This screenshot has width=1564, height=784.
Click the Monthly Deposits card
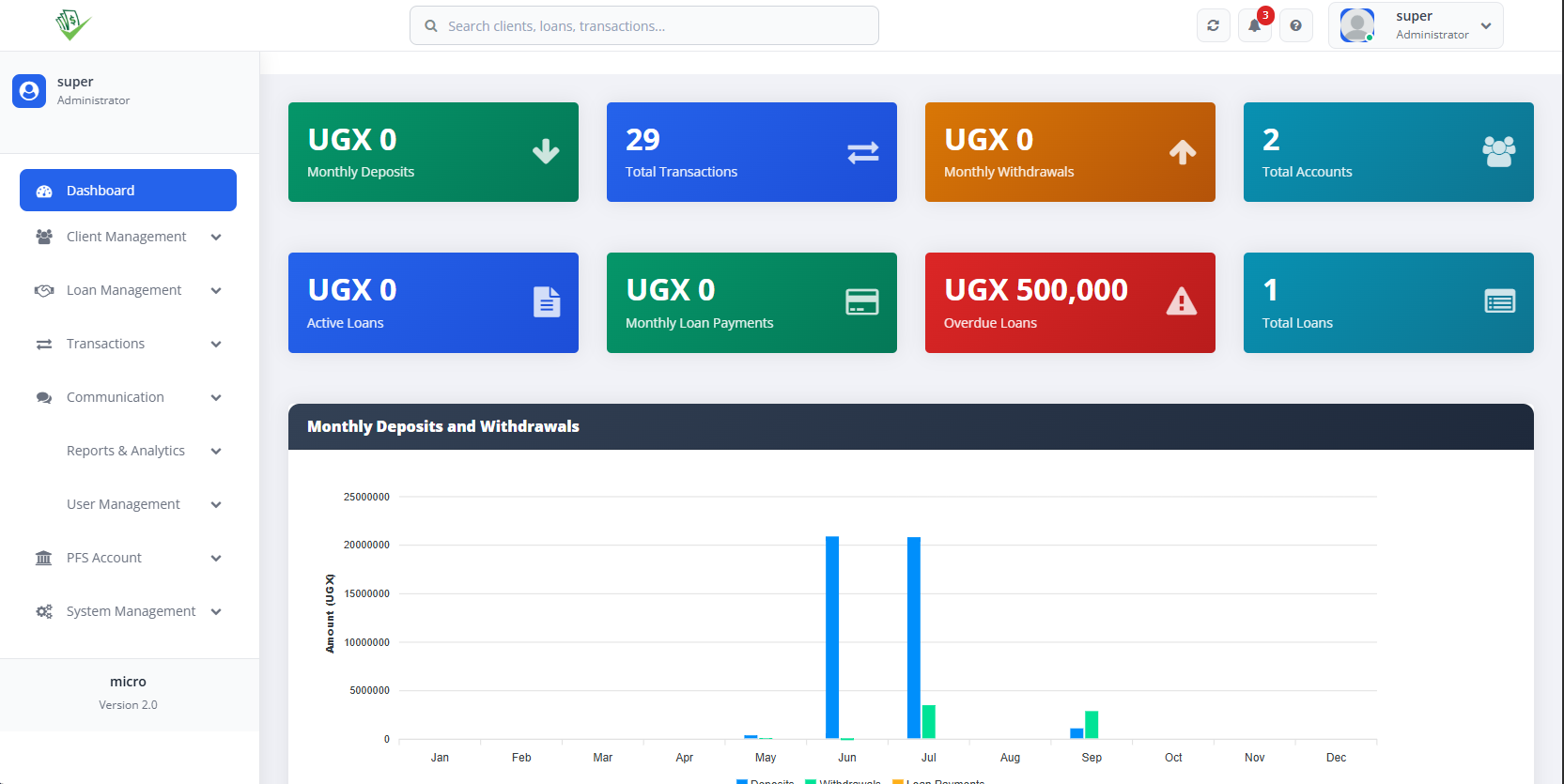pyautogui.click(x=433, y=152)
